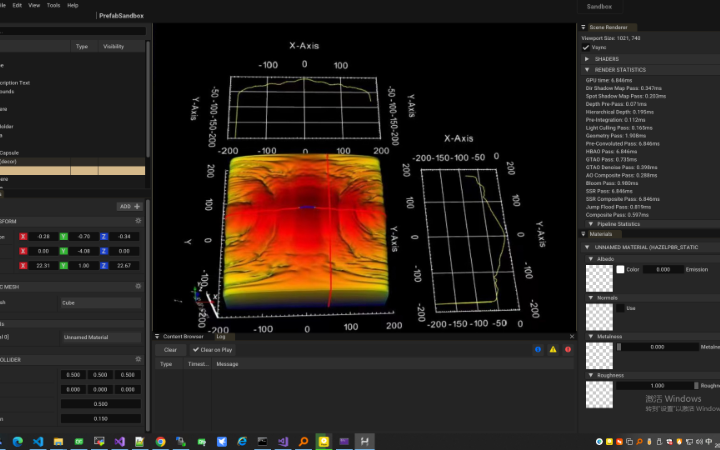Image resolution: width=720 pixels, height=450 pixels.
Task: Open File Explorer from taskbar
Action: (58, 442)
